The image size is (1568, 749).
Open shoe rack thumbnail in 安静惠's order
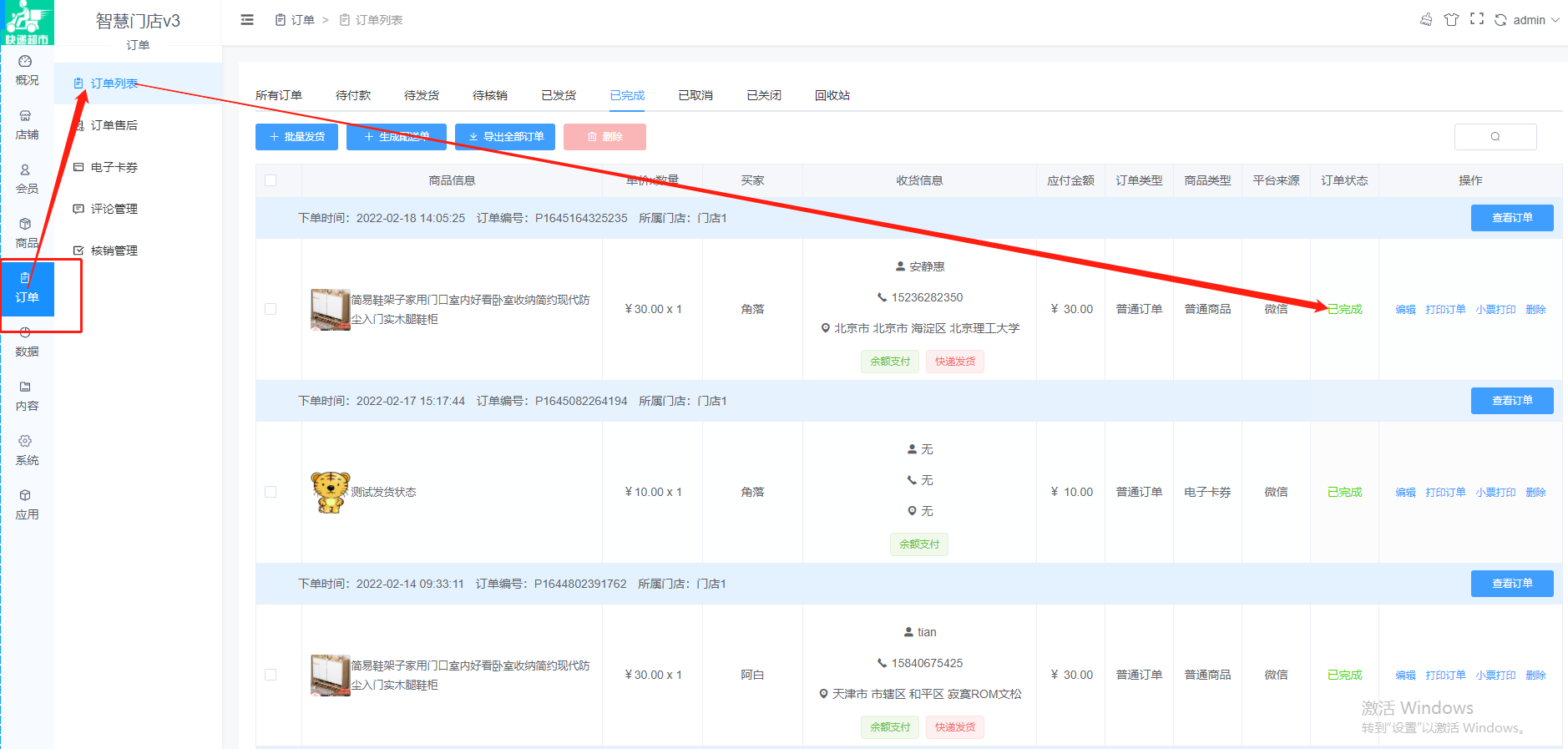331,309
